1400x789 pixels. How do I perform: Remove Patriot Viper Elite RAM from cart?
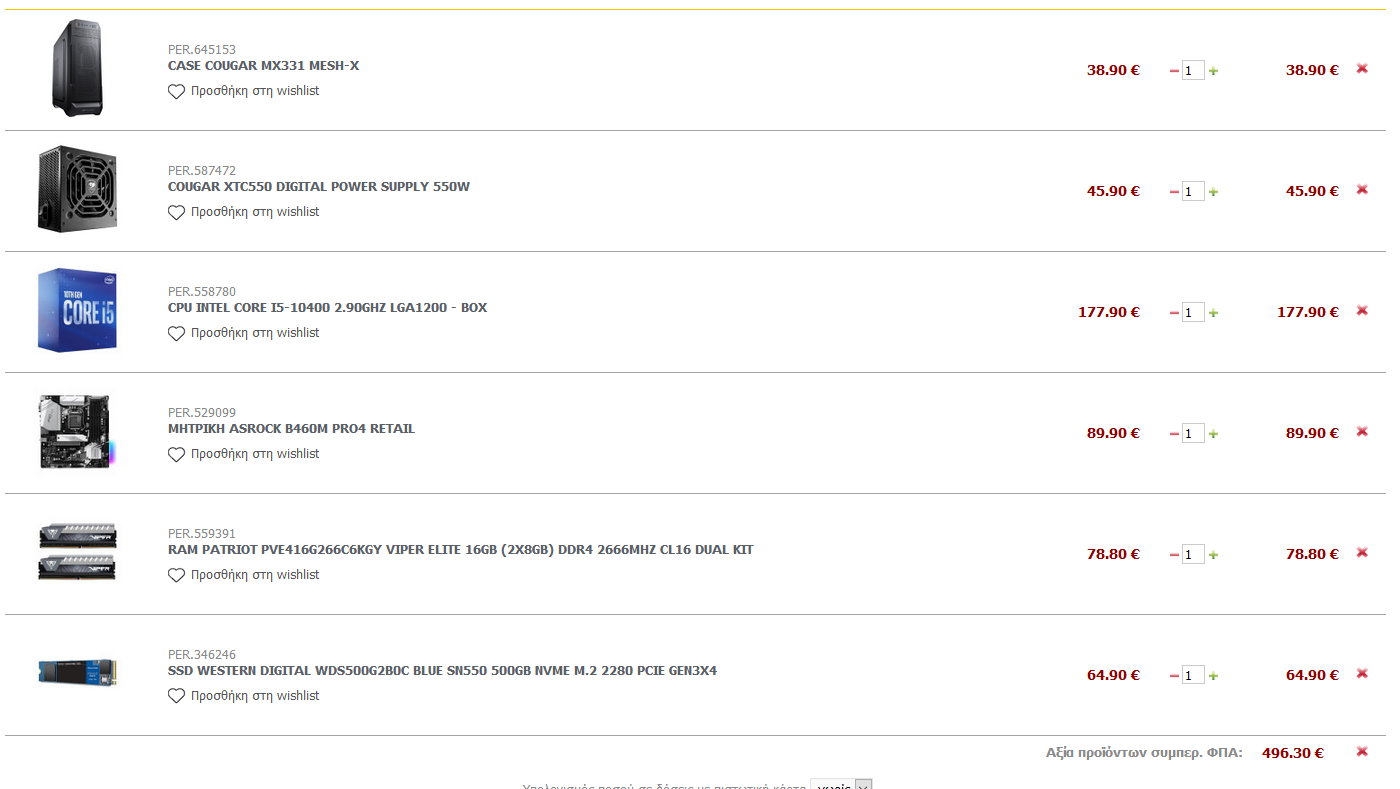tap(1362, 552)
